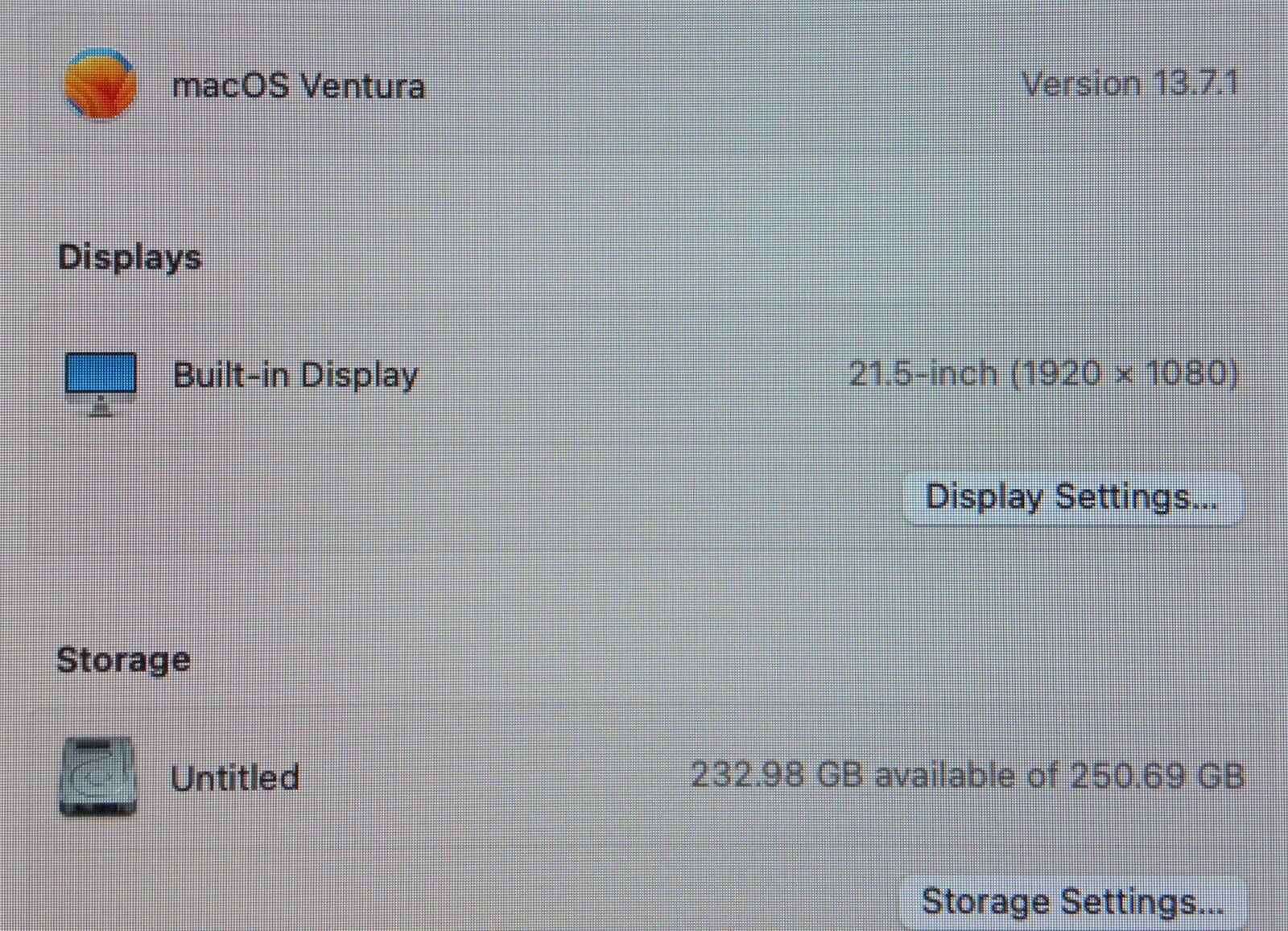This screenshot has width=1288, height=931.
Task: Click the Displays section heading
Action: (130, 257)
